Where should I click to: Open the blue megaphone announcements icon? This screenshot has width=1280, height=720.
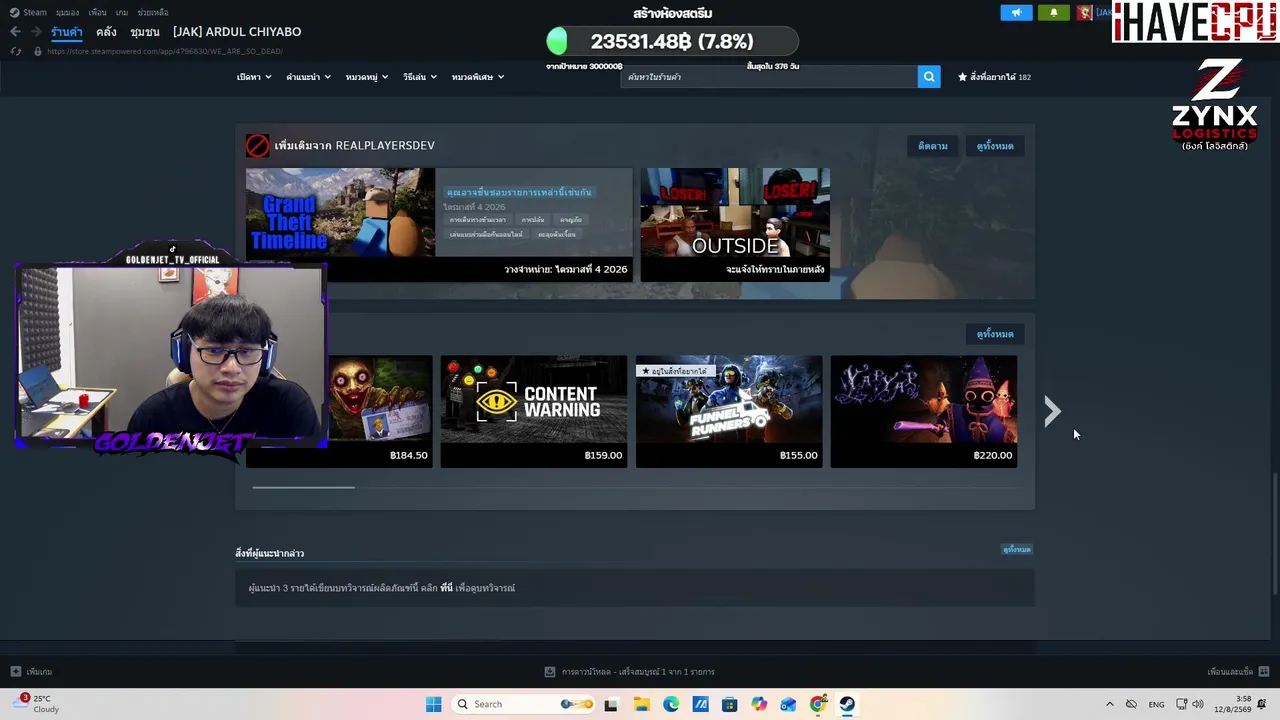coord(1017,13)
